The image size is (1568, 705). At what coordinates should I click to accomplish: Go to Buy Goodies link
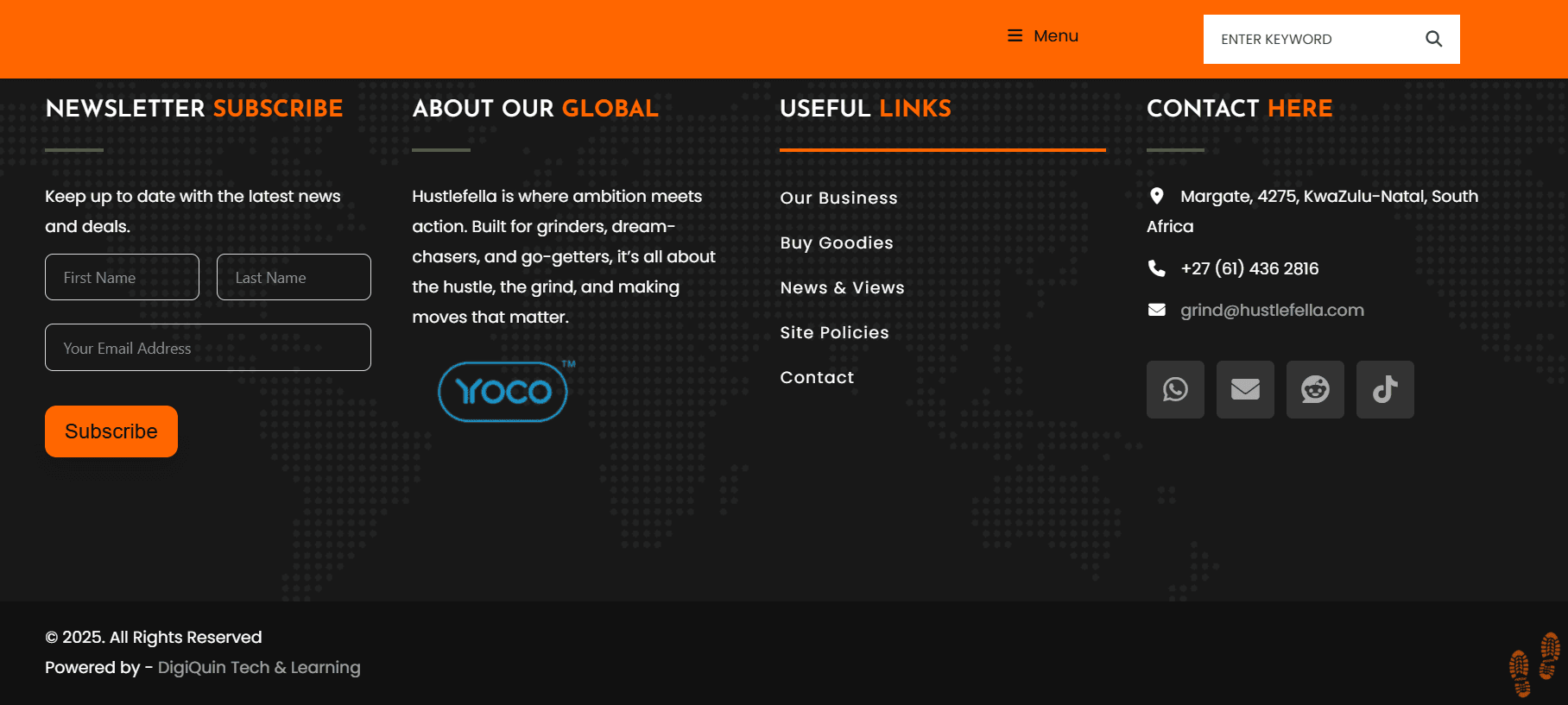pos(836,242)
